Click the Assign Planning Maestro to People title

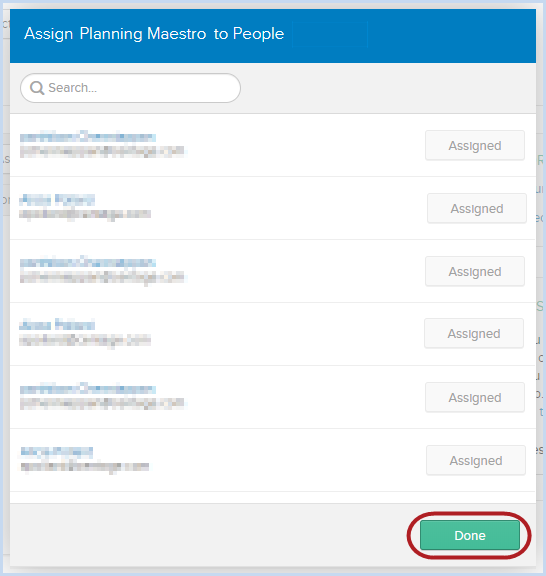(x=154, y=34)
